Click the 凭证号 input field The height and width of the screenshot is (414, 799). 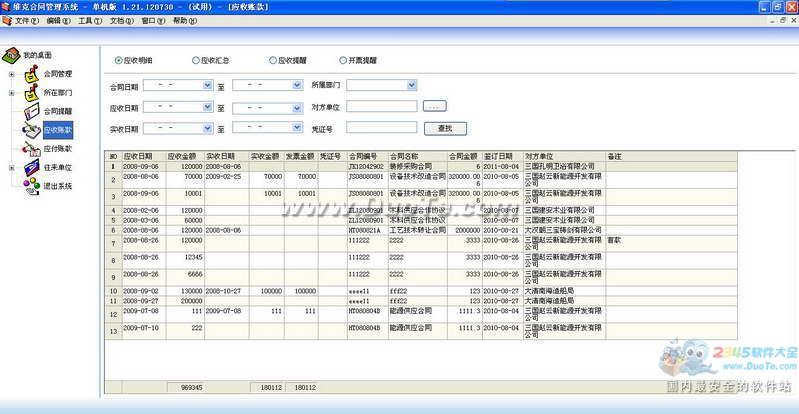click(382, 127)
